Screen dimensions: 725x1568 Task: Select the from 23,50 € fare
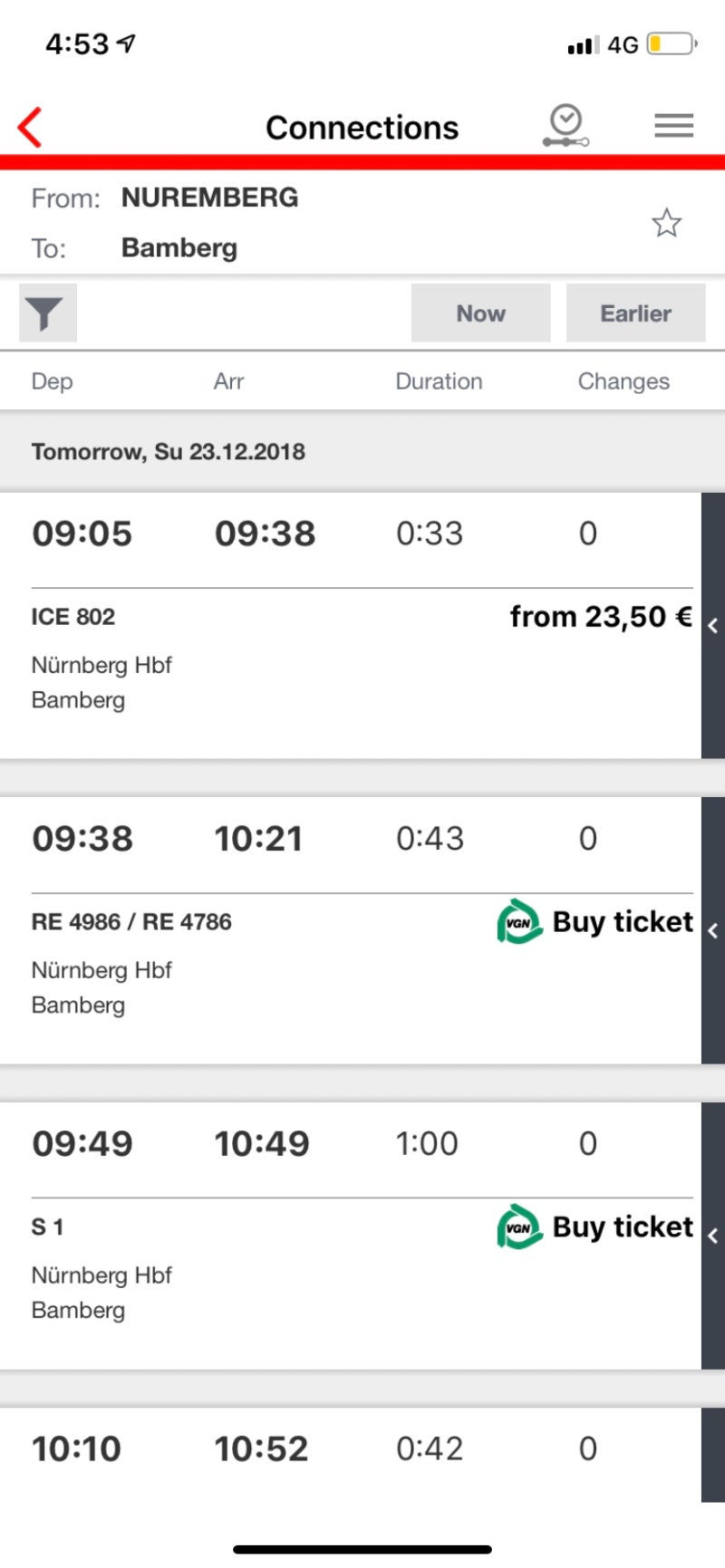pos(601,617)
